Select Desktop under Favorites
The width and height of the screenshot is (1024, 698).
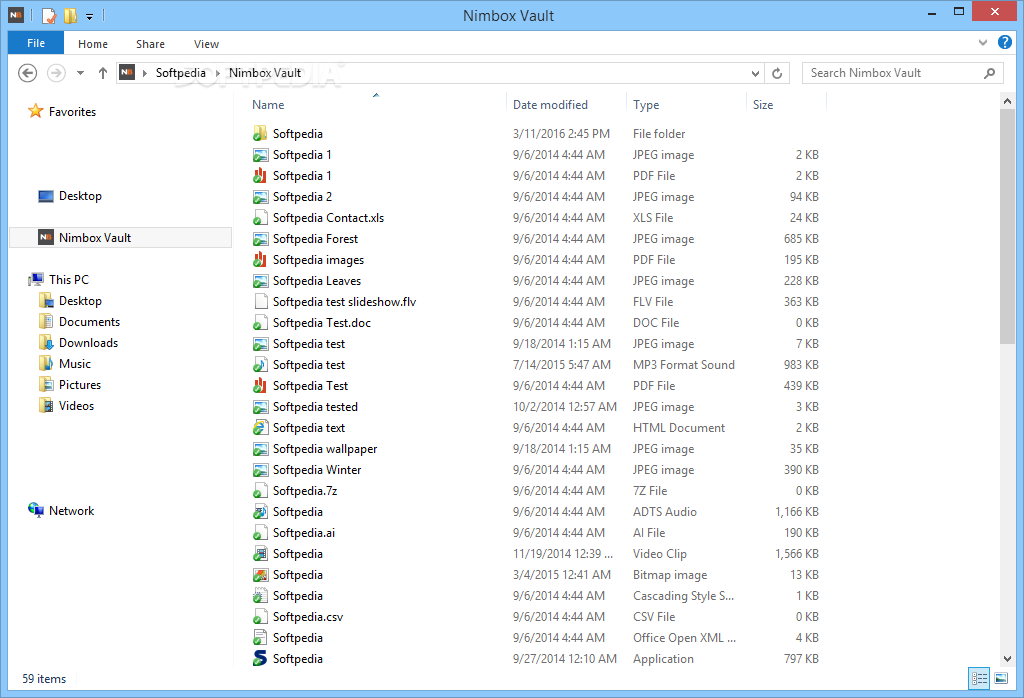pos(70,196)
